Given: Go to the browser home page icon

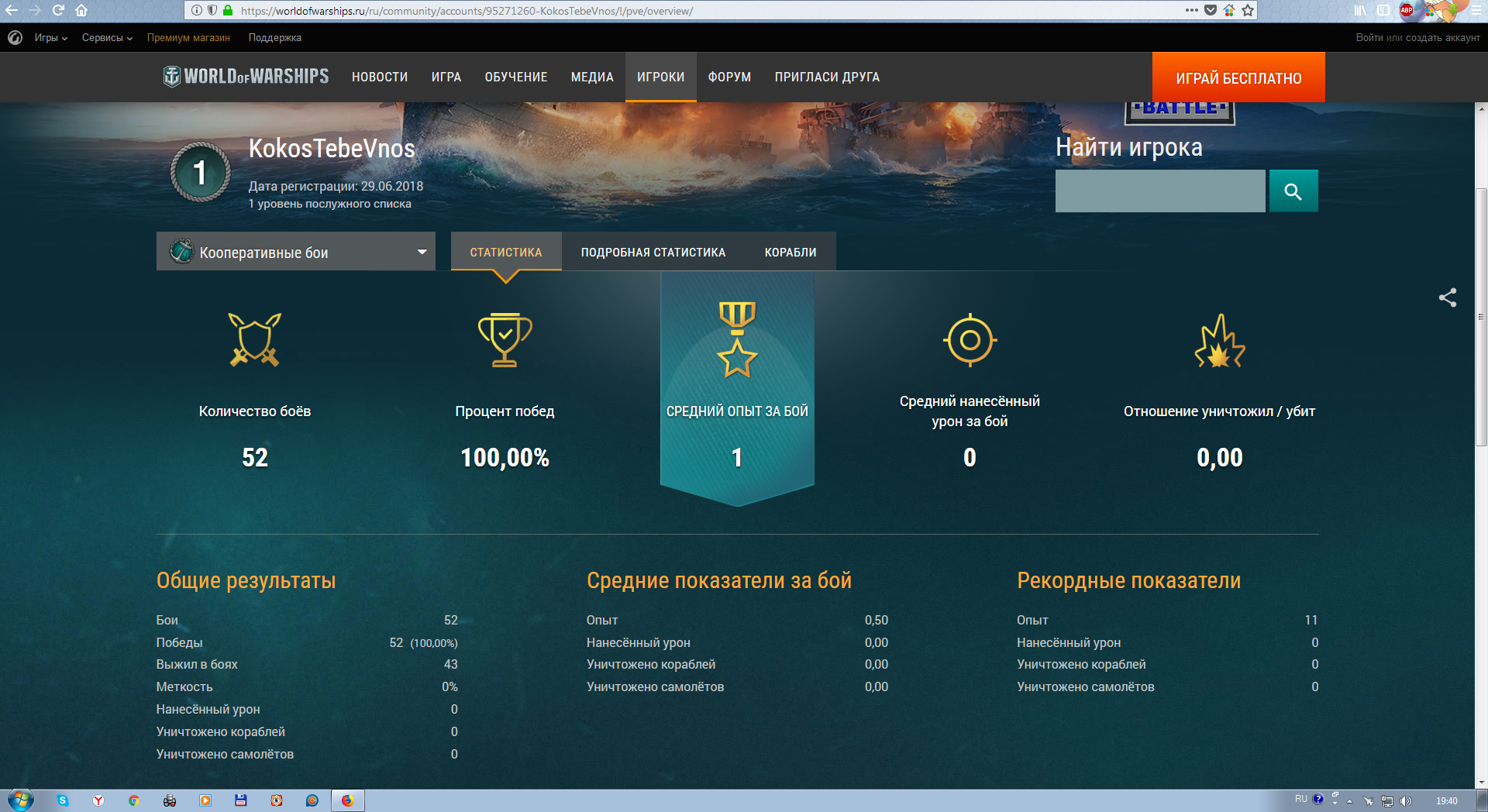Looking at the screenshot, I should coord(81,10).
